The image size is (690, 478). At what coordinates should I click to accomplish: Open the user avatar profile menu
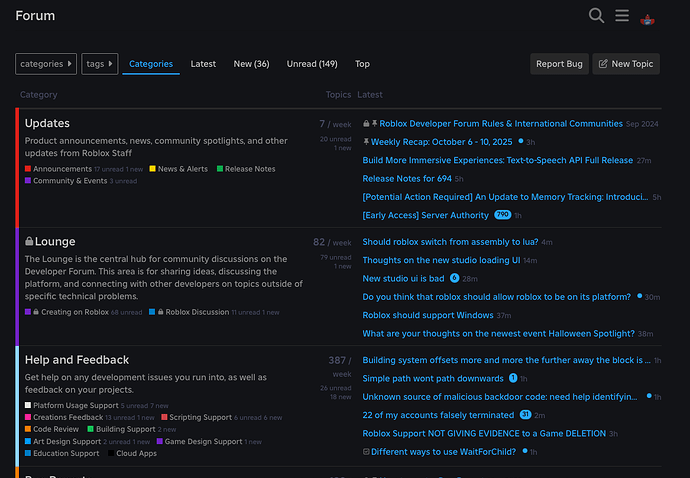tap(647, 20)
